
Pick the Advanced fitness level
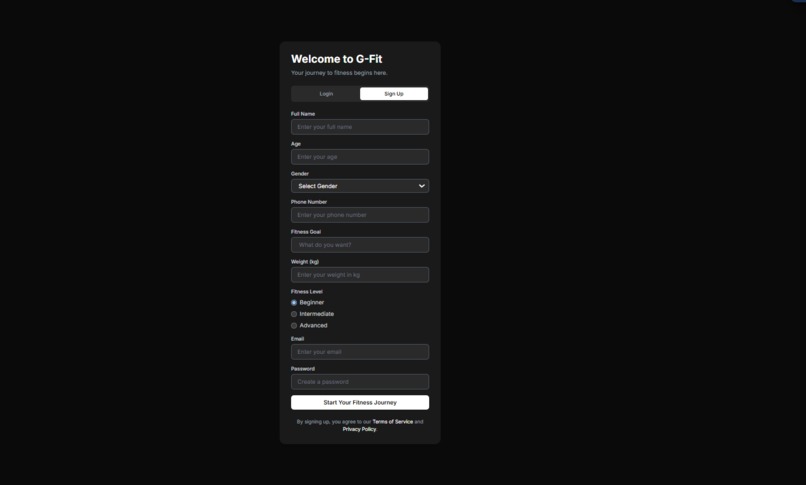[294, 326]
